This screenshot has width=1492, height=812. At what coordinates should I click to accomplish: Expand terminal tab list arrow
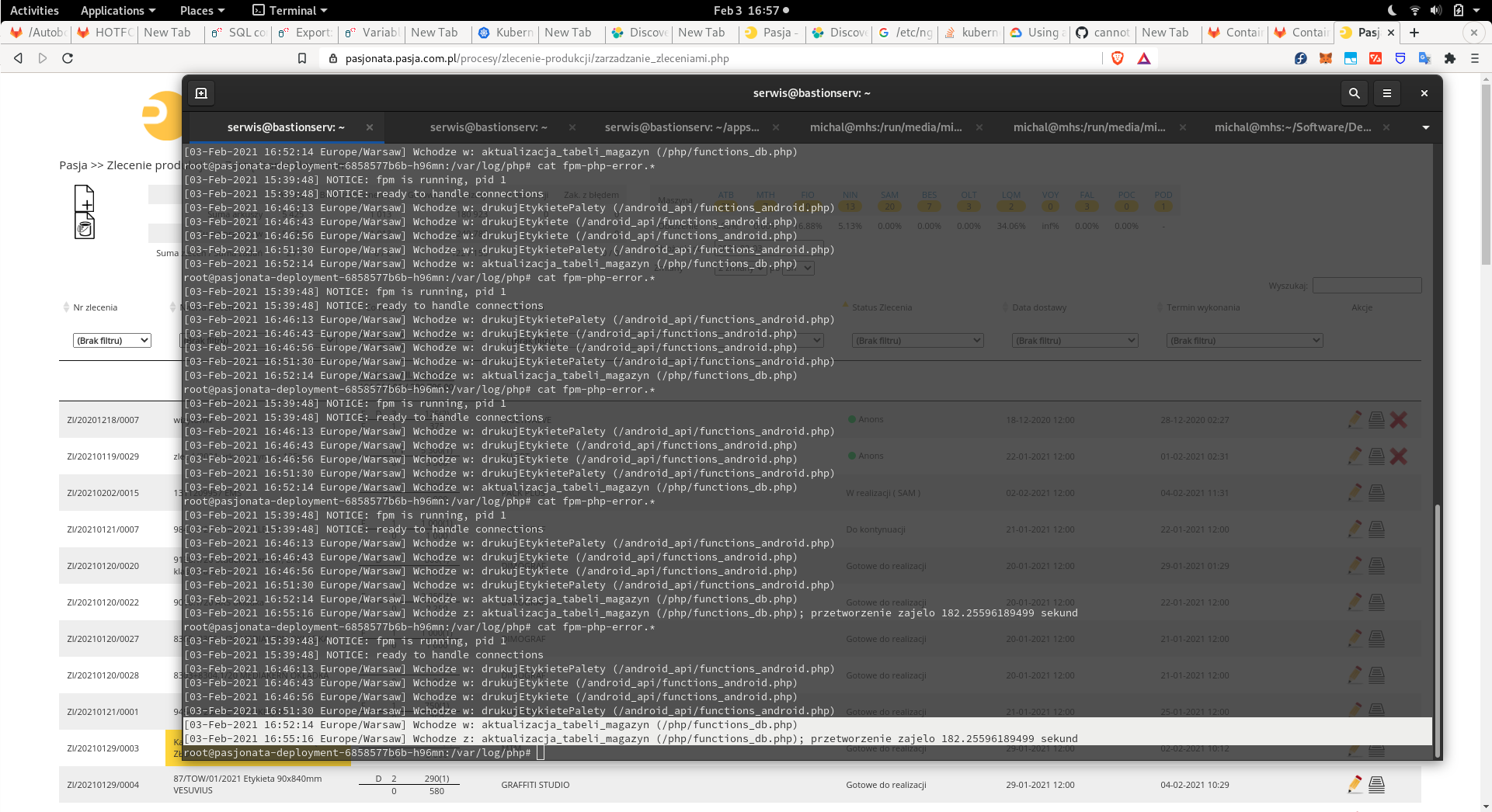click(x=1426, y=127)
